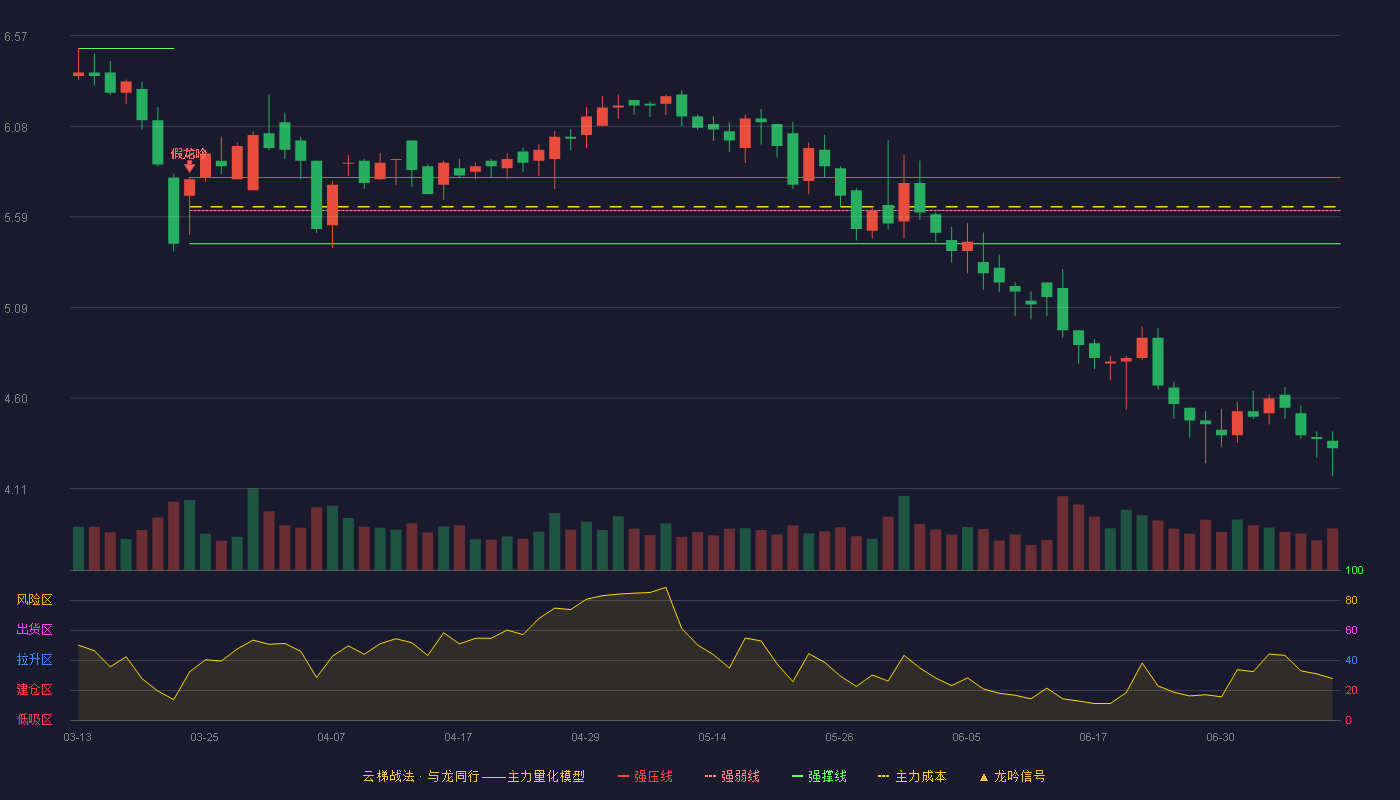Click the green support line under the candles
This screenshot has width=1400, height=800.
(764, 243)
